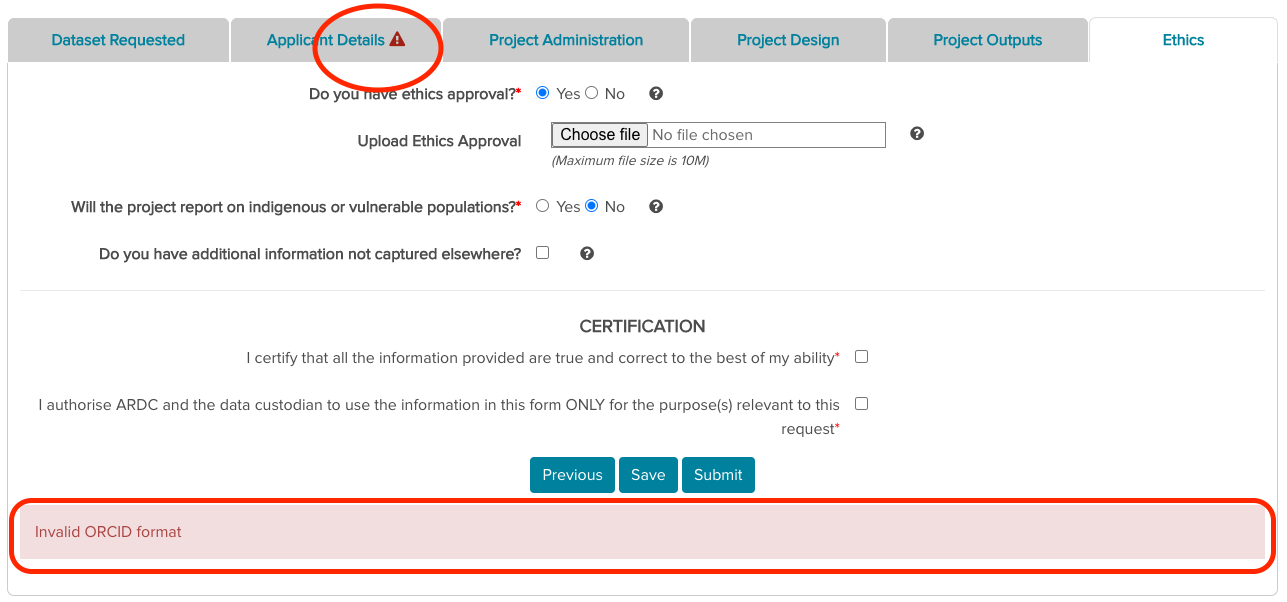Save the form with Save button
The height and width of the screenshot is (602, 1287).
[648, 475]
